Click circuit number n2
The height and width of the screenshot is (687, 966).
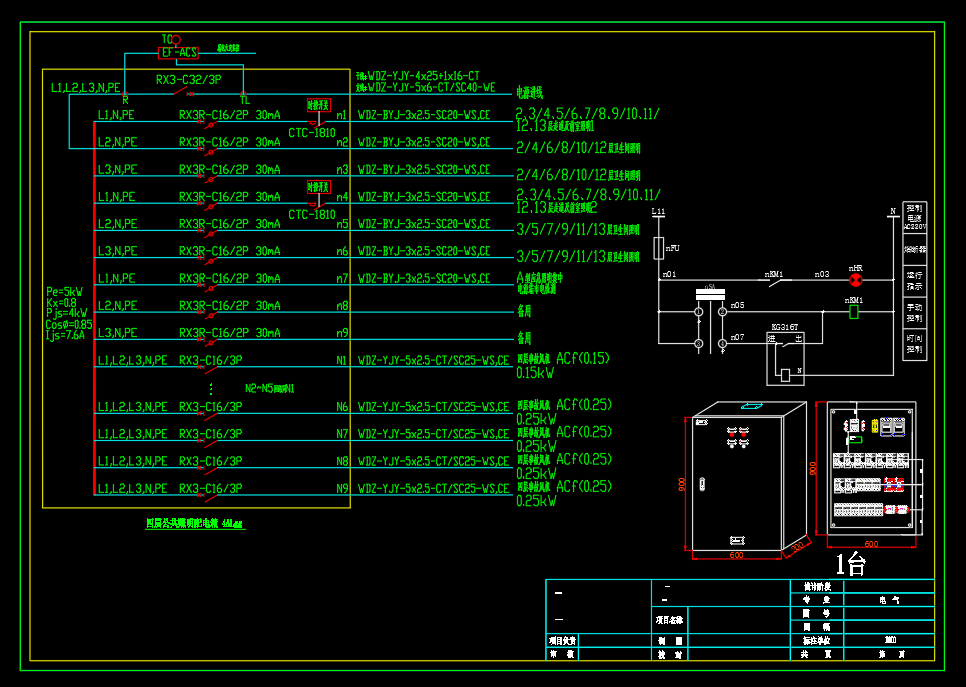(342, 142)
